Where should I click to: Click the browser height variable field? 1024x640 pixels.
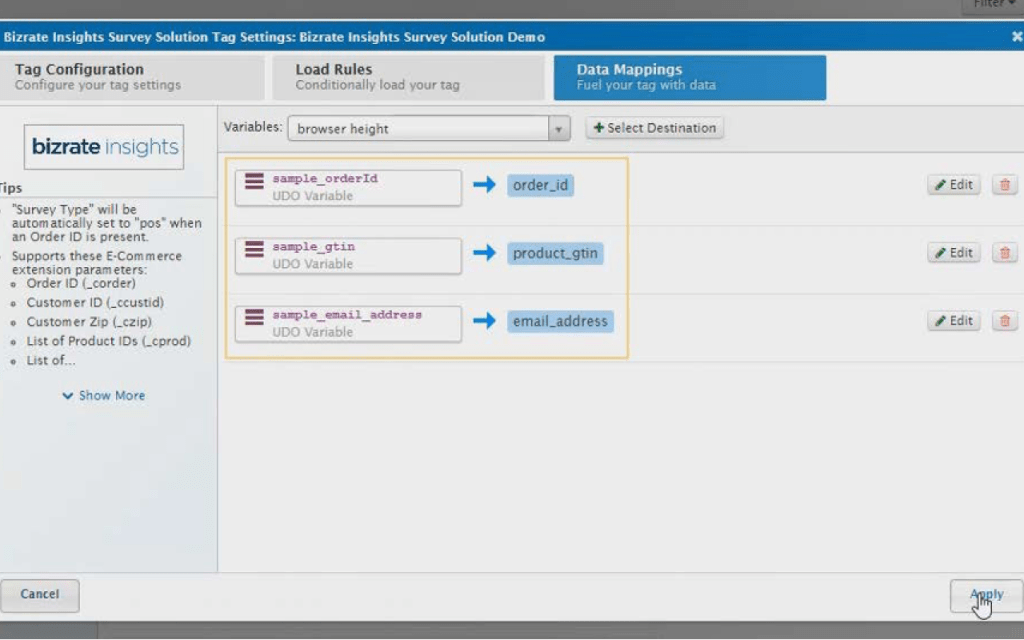[x=418, y=129]
